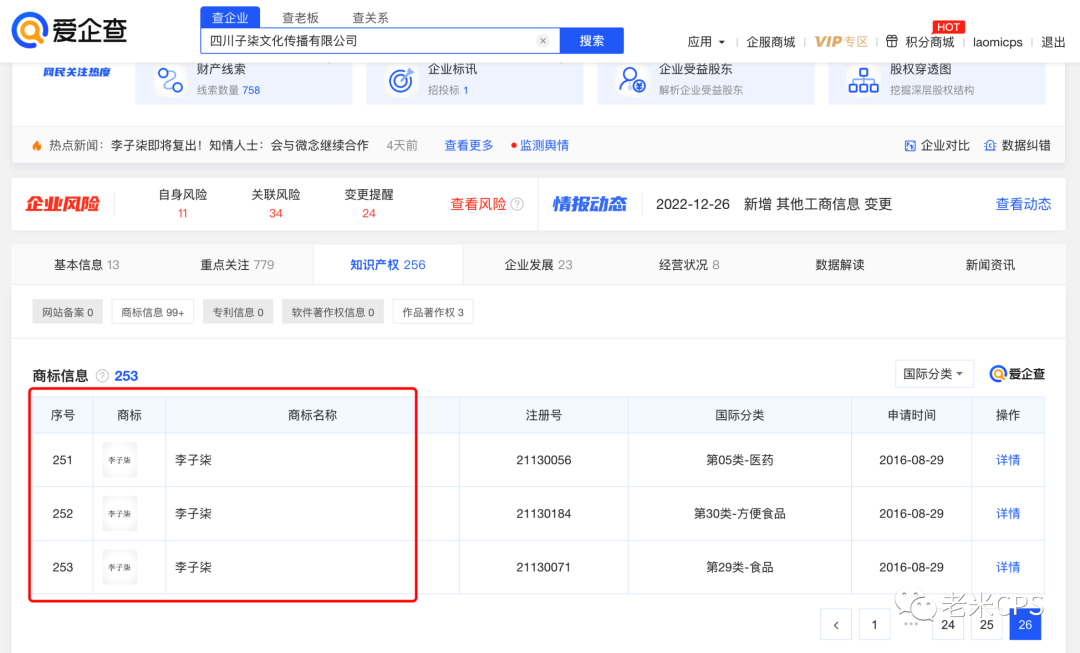
Task: Click the 企服商城 link
Action: point(771,42)
